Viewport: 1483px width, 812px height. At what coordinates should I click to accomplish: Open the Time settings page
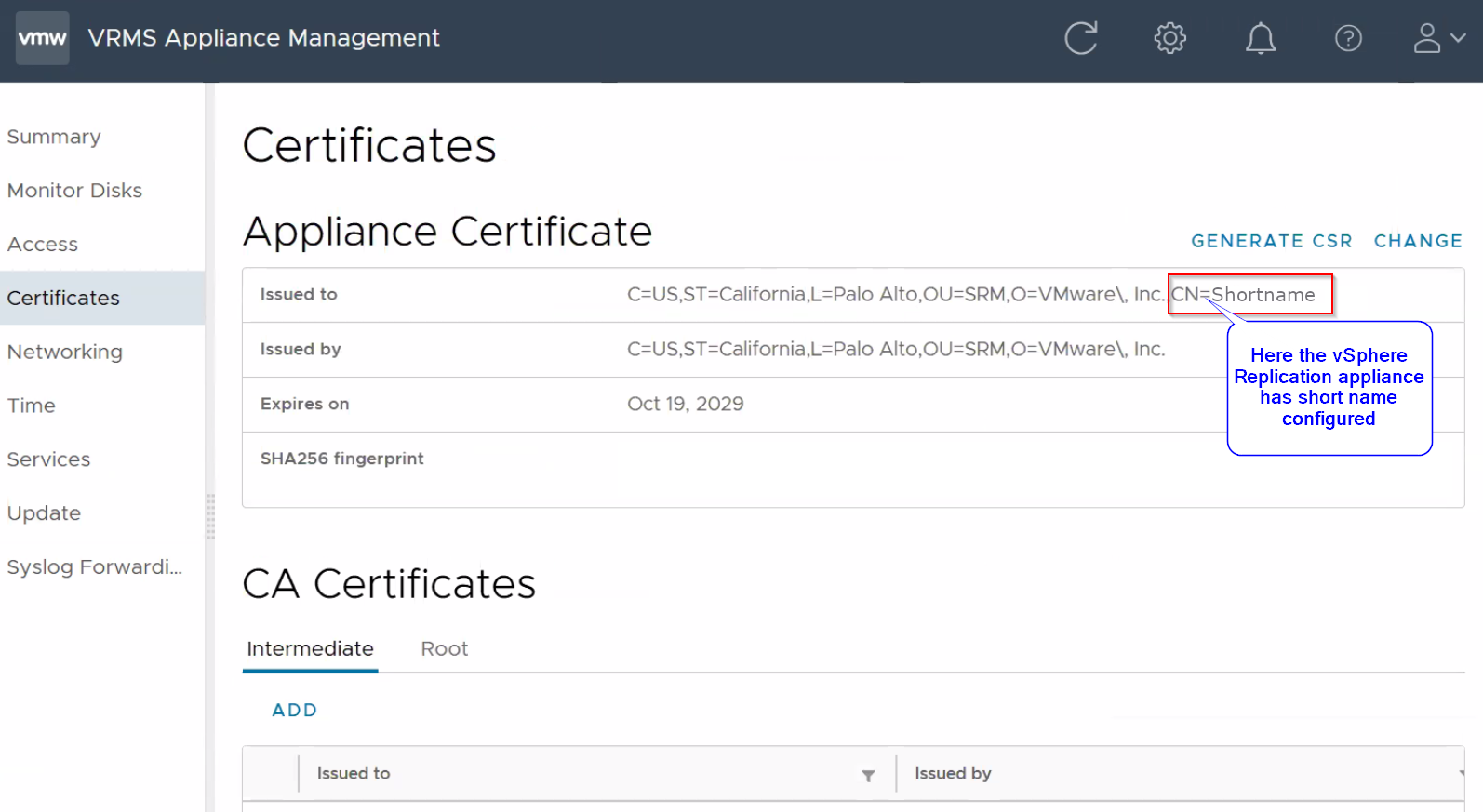point(32,406)
